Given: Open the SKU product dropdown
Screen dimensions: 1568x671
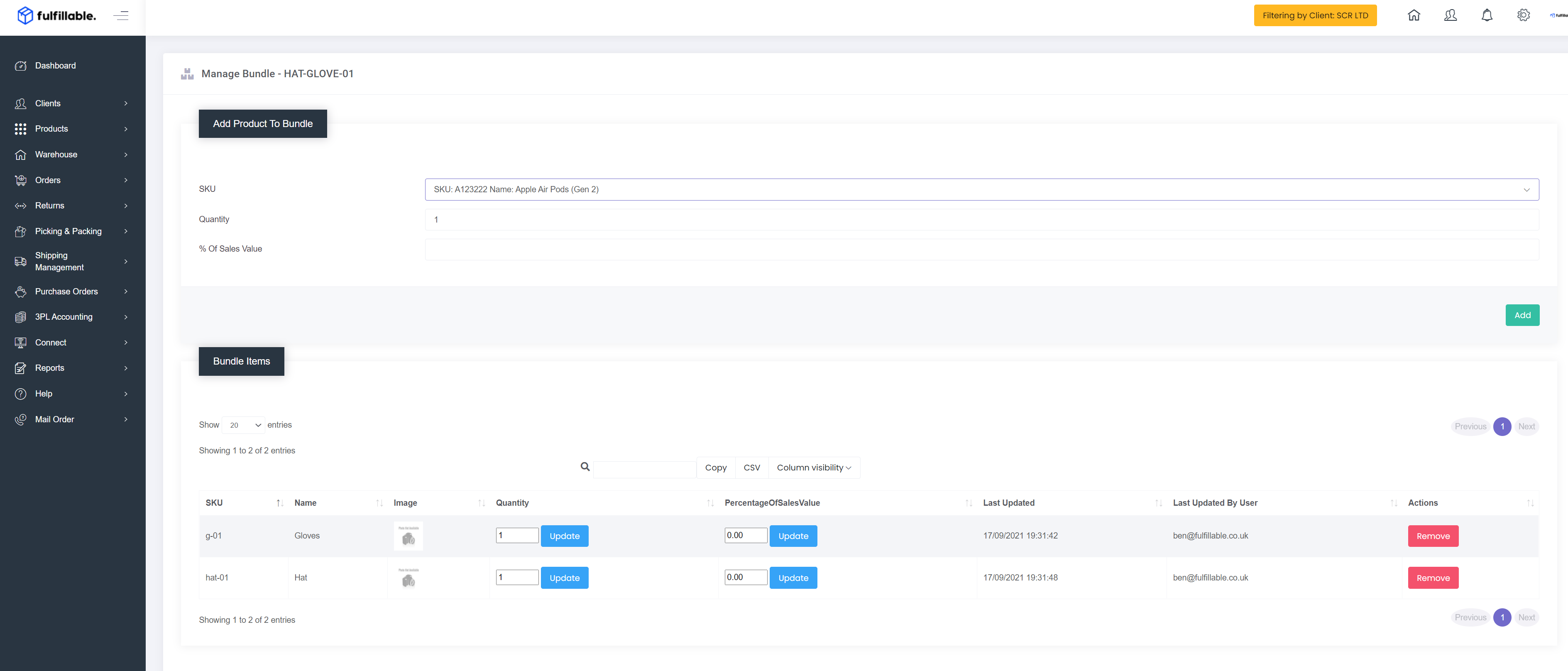Looking at the screenshot, I should [981, 189].
